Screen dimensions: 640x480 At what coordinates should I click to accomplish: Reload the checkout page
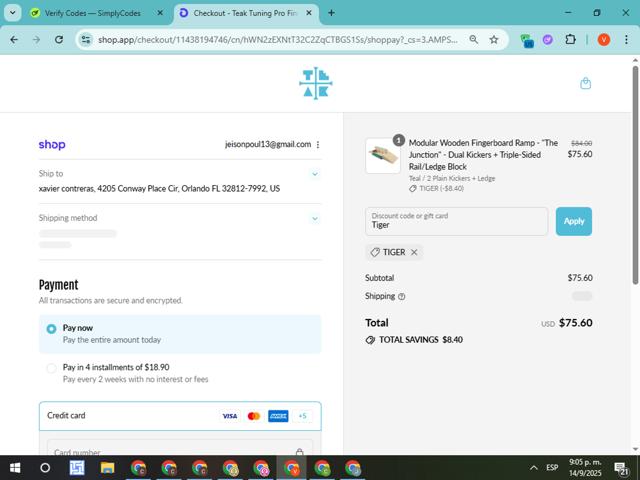(59, 40)
